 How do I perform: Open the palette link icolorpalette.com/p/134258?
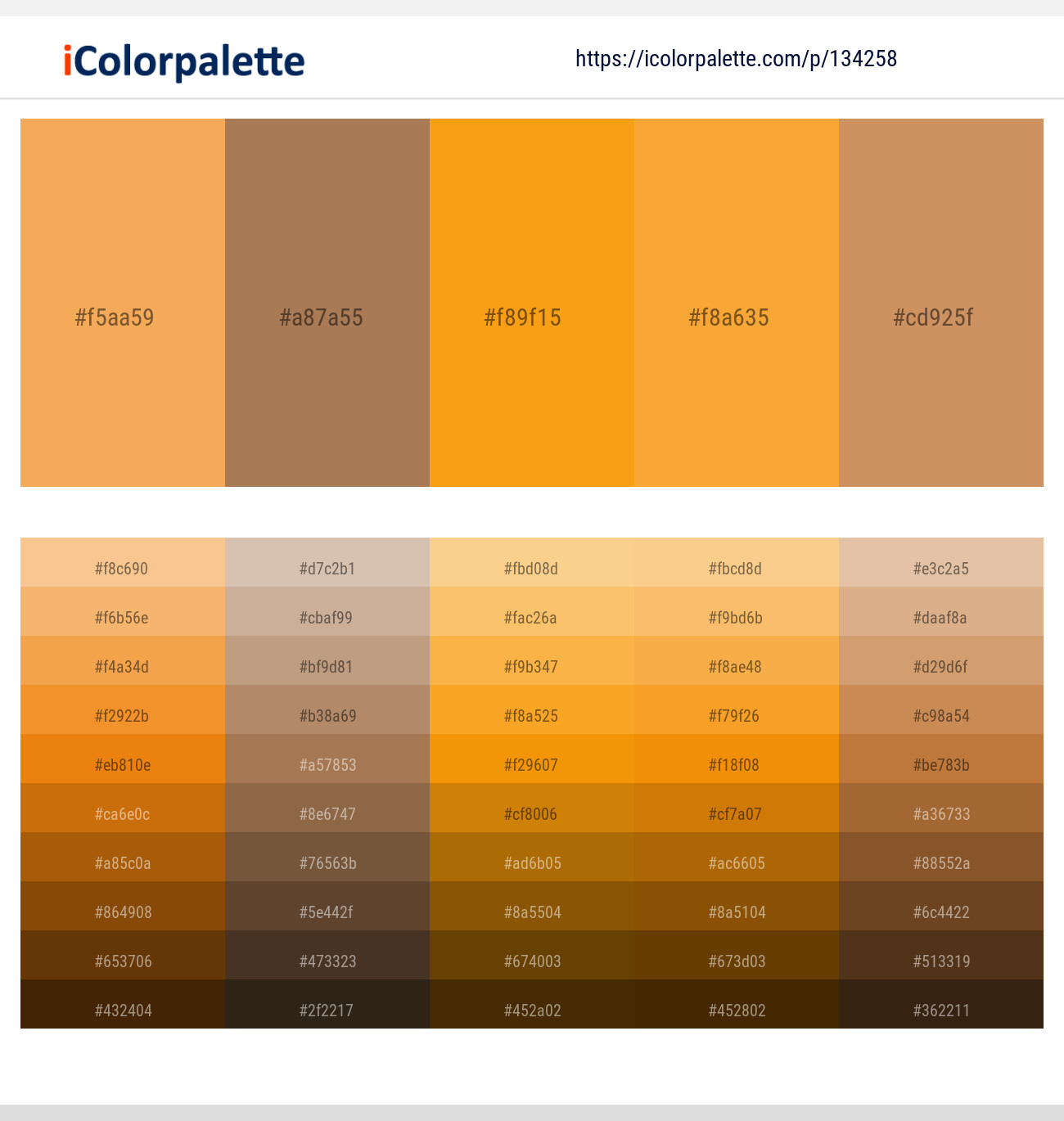[735, 58]
